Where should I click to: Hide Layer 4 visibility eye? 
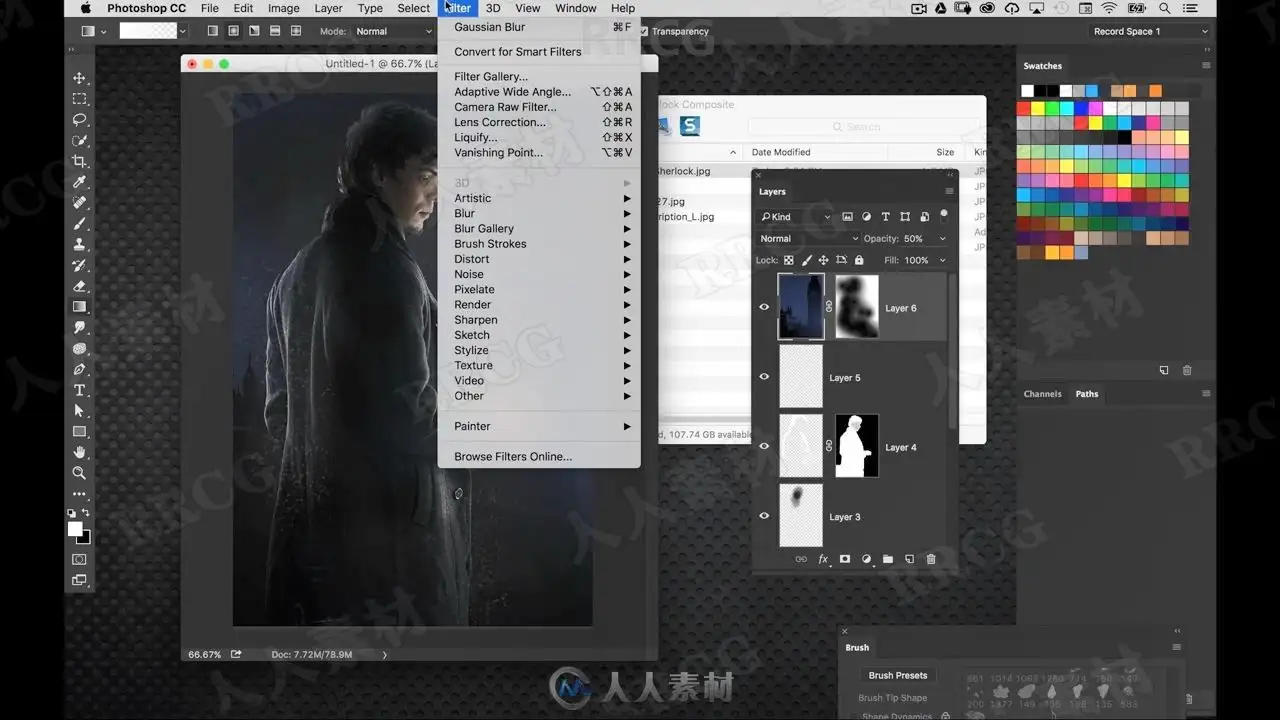[x=764, y=446]
